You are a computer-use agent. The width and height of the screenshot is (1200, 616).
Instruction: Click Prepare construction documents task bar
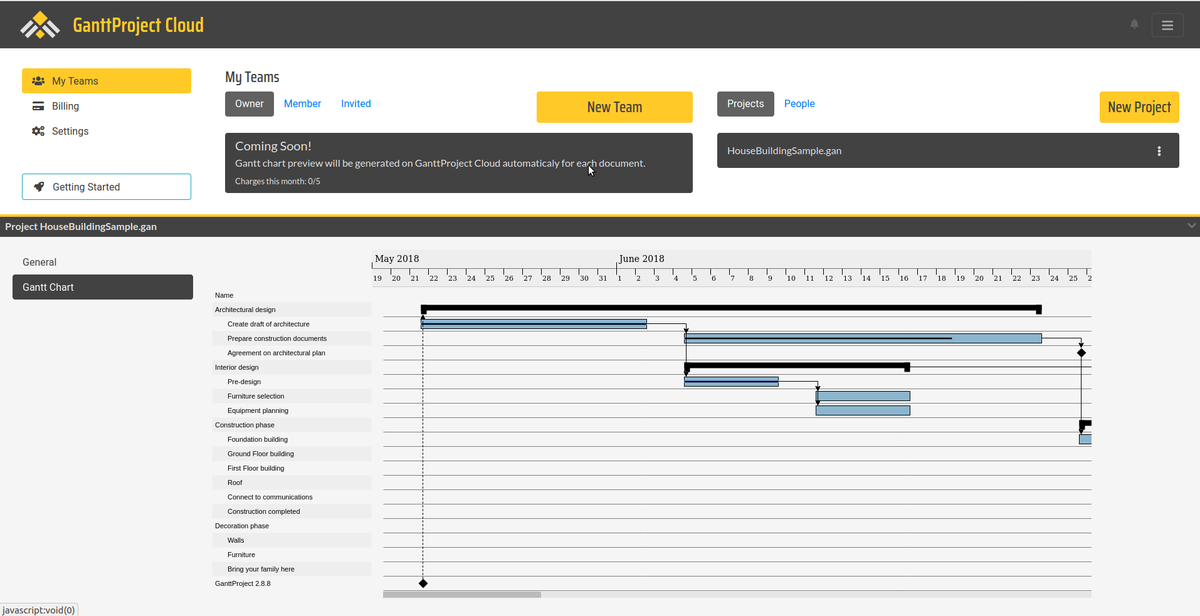(863, 339)
